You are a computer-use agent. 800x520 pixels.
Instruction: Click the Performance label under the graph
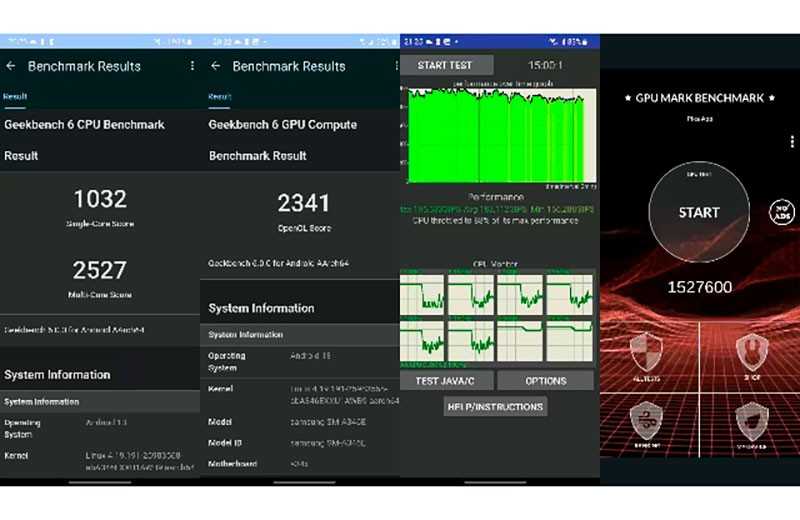496,197
